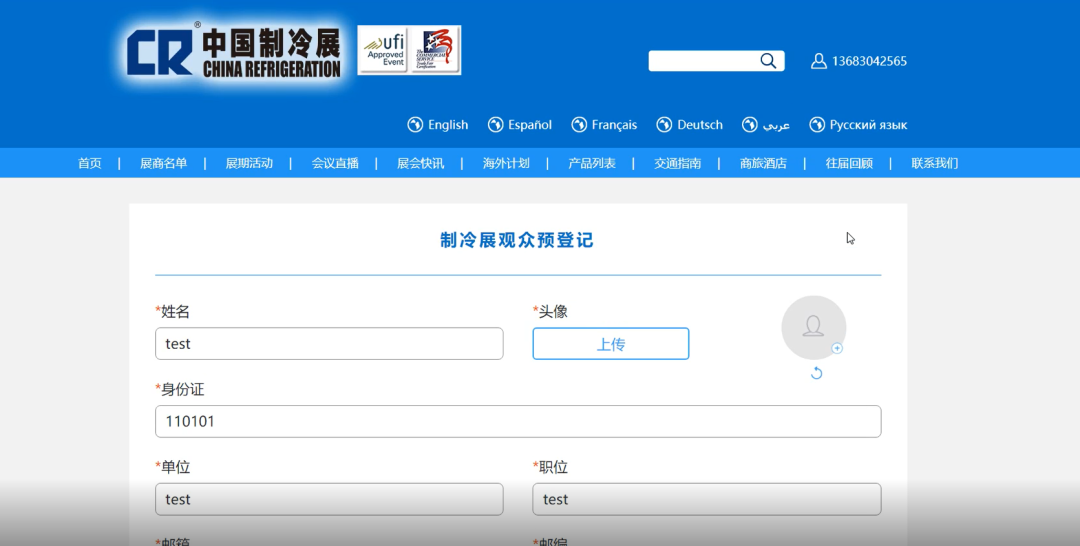Open 交通指南 navigation item
This screenshot has height=546, width=1080.
(x=677, y=163)
